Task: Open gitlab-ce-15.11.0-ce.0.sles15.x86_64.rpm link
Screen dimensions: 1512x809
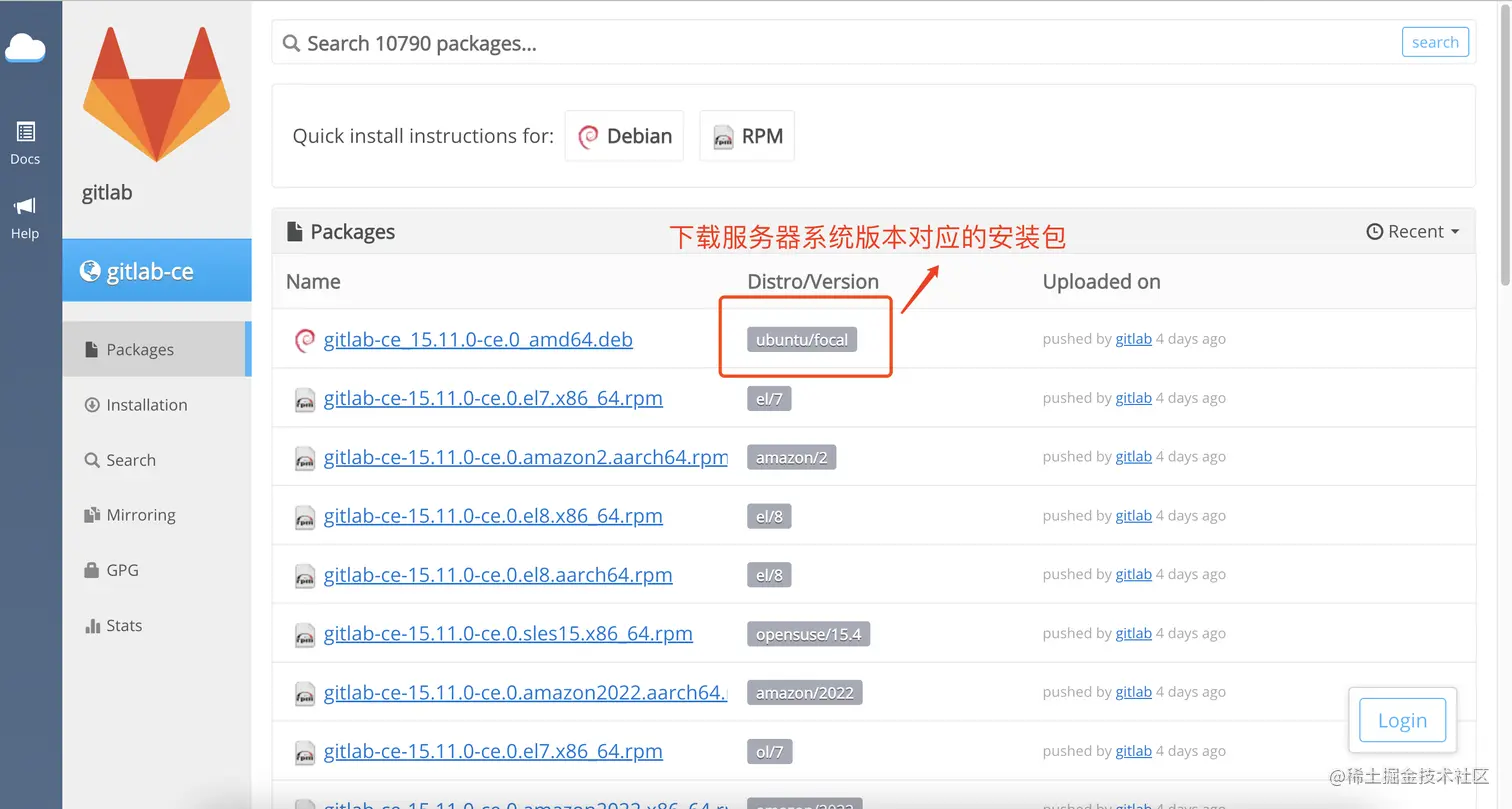Action: click(508, 633)
